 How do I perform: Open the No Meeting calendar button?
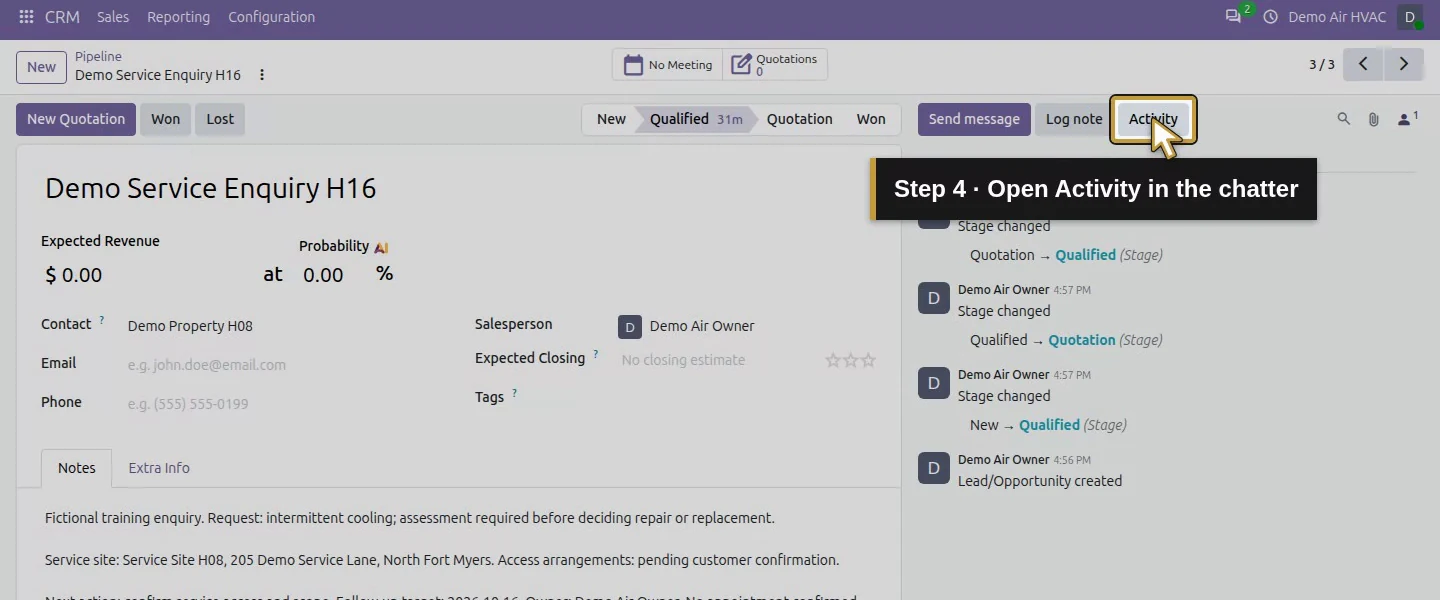(x=668, y=65)
